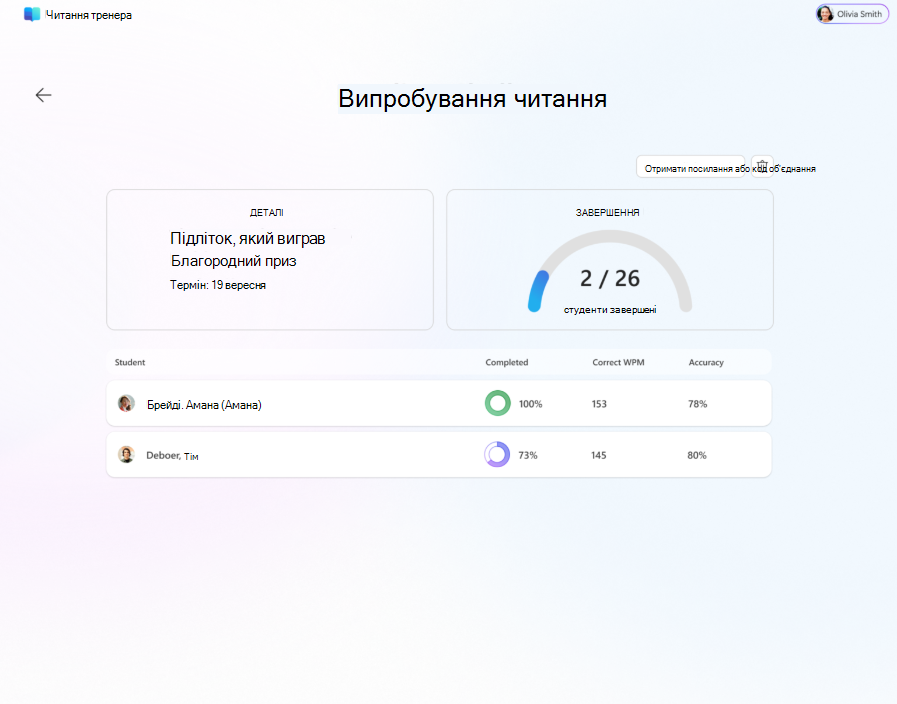Open the Брейді. Амана (Амана) student row
The width and height of the screenshot is (897, 704).
point(439,403)
